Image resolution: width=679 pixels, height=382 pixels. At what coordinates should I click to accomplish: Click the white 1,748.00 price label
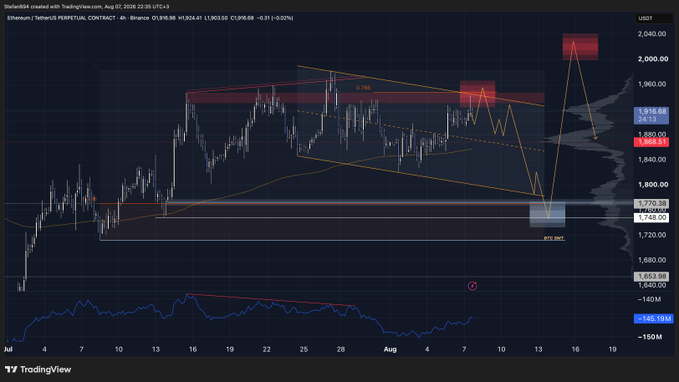tap(651, 217)
